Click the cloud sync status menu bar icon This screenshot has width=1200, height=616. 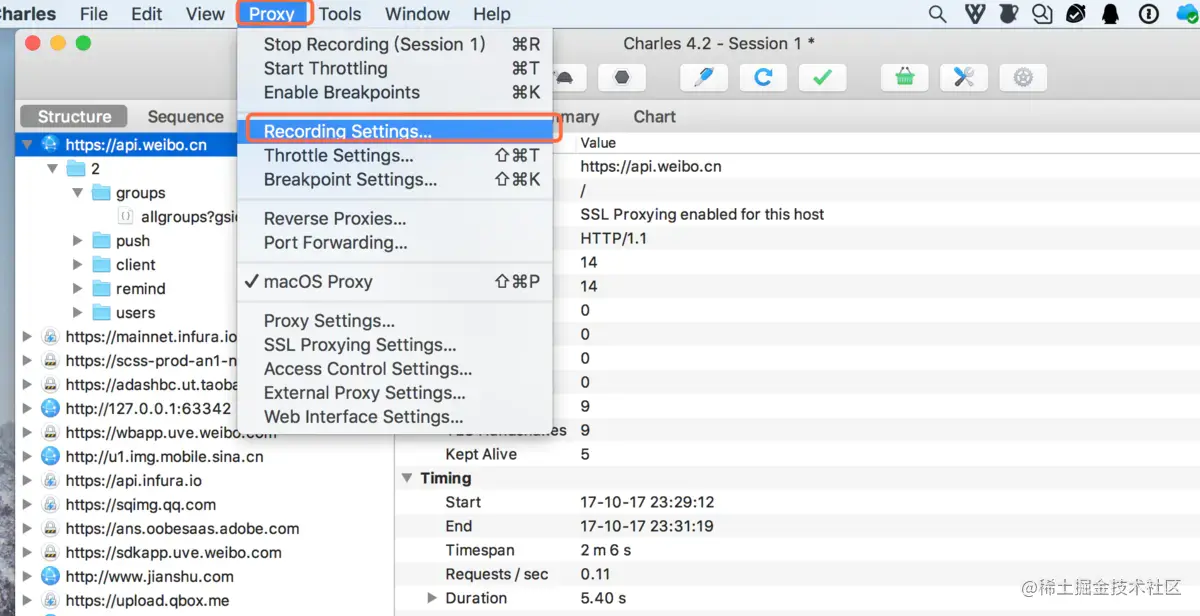coord(1187,14)
